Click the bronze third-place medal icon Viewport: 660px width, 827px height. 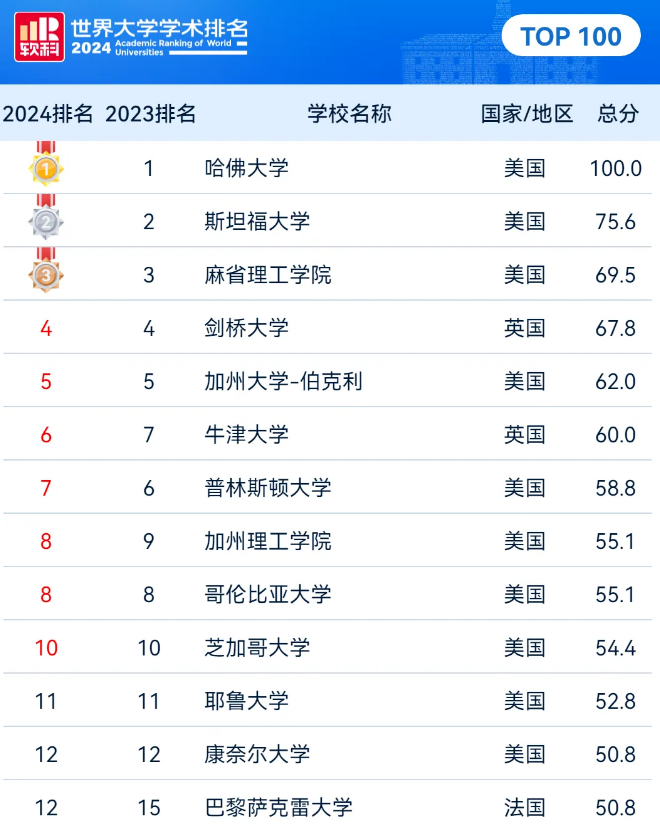tap(46, 273)
